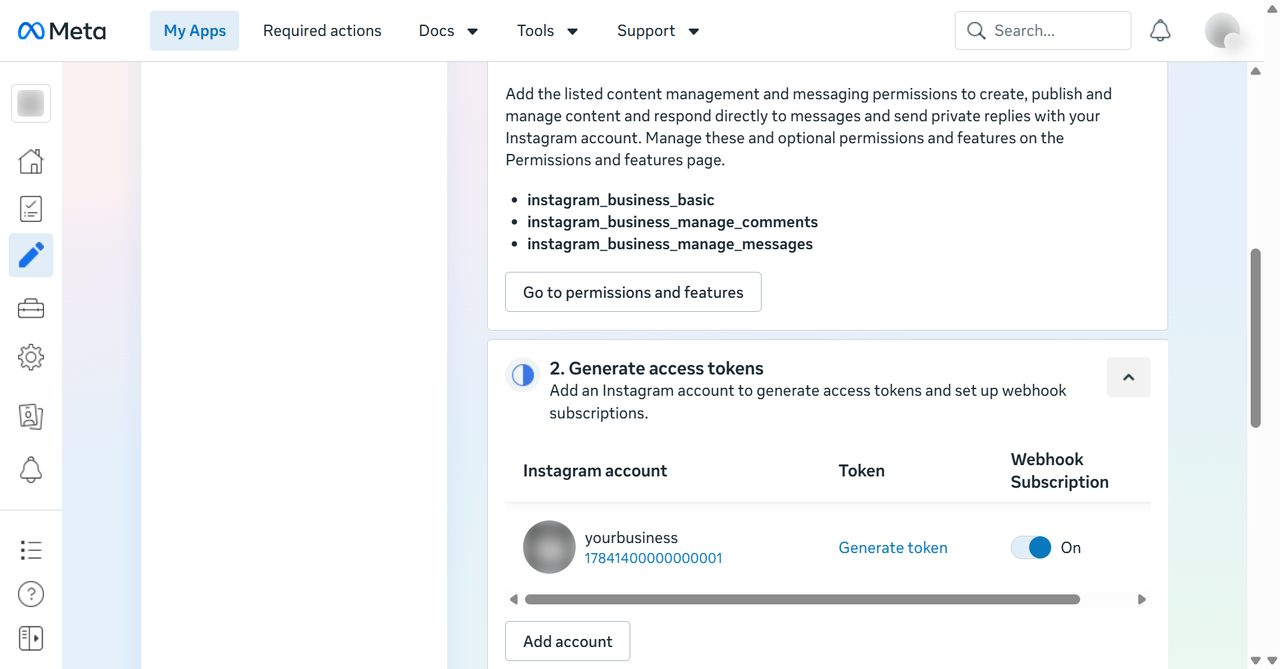Expand the Support dropdown menu
This screenshot has width=1280, height=669.
pyautogui.click(x=658, y=31)
